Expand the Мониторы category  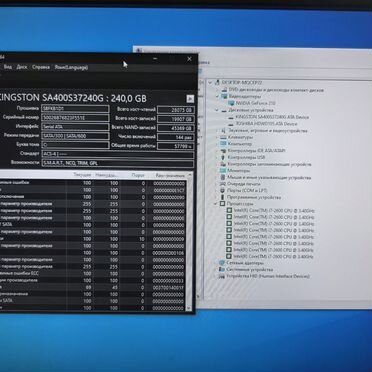pyautogui.click(x=216, y=171)
